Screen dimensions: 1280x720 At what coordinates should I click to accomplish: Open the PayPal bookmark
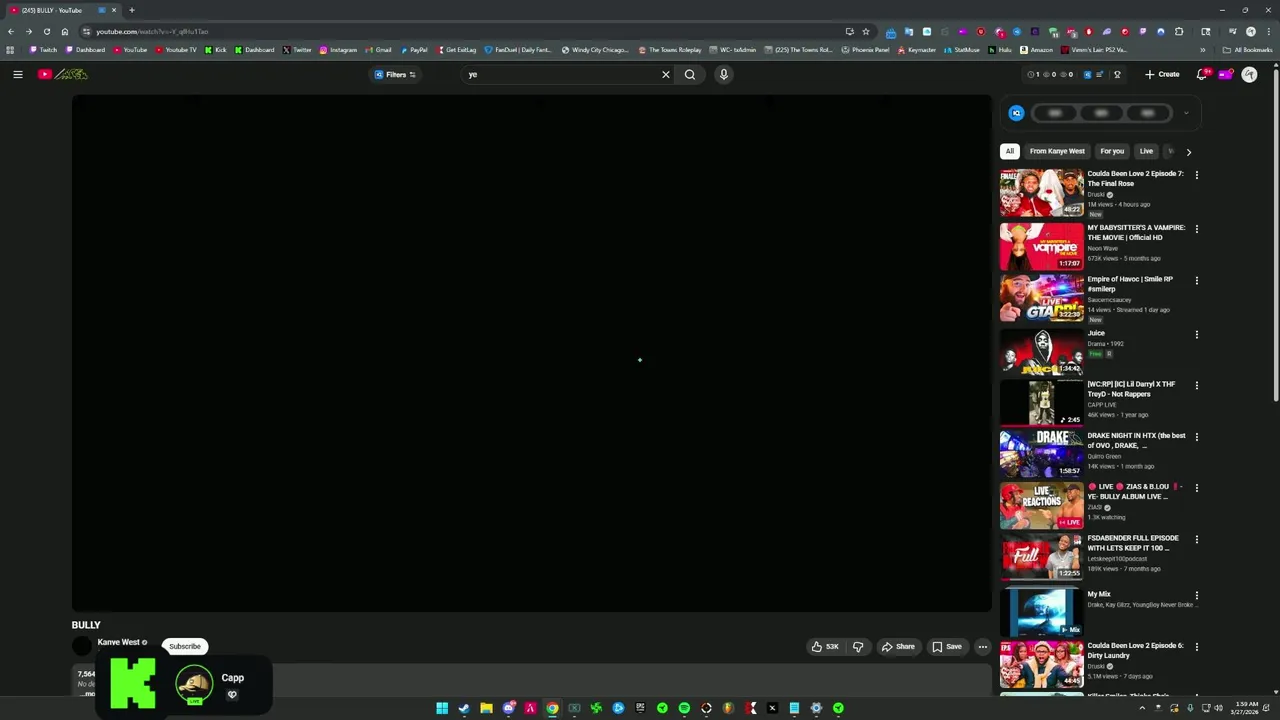pos(414,50)
